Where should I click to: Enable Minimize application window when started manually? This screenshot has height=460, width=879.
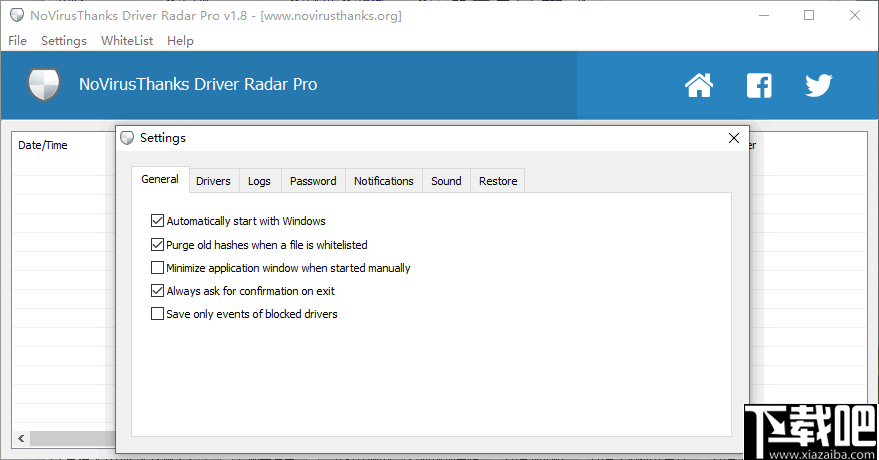(x=157, y=268)
